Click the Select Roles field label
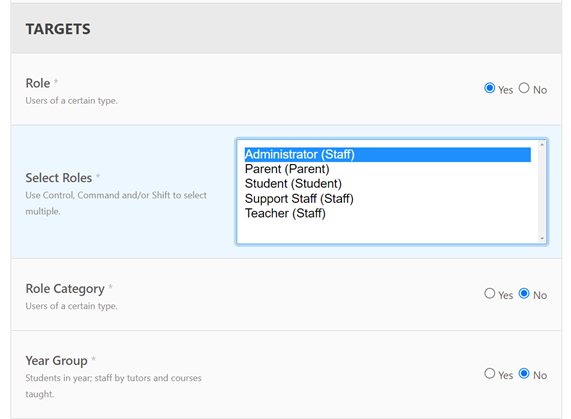Screen dimensions: 571x419 59,178
